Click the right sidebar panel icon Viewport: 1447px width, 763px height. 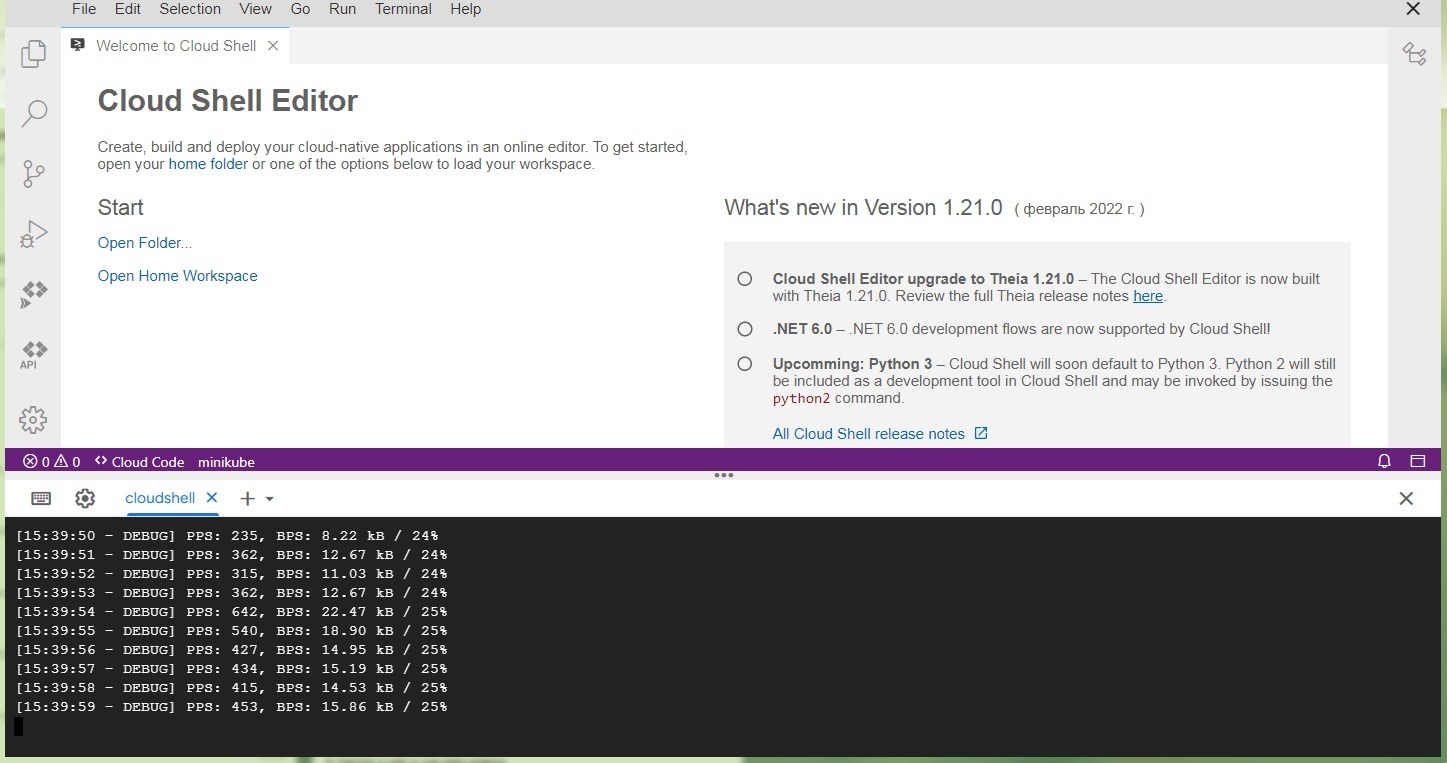click(x=1414, y=54)
